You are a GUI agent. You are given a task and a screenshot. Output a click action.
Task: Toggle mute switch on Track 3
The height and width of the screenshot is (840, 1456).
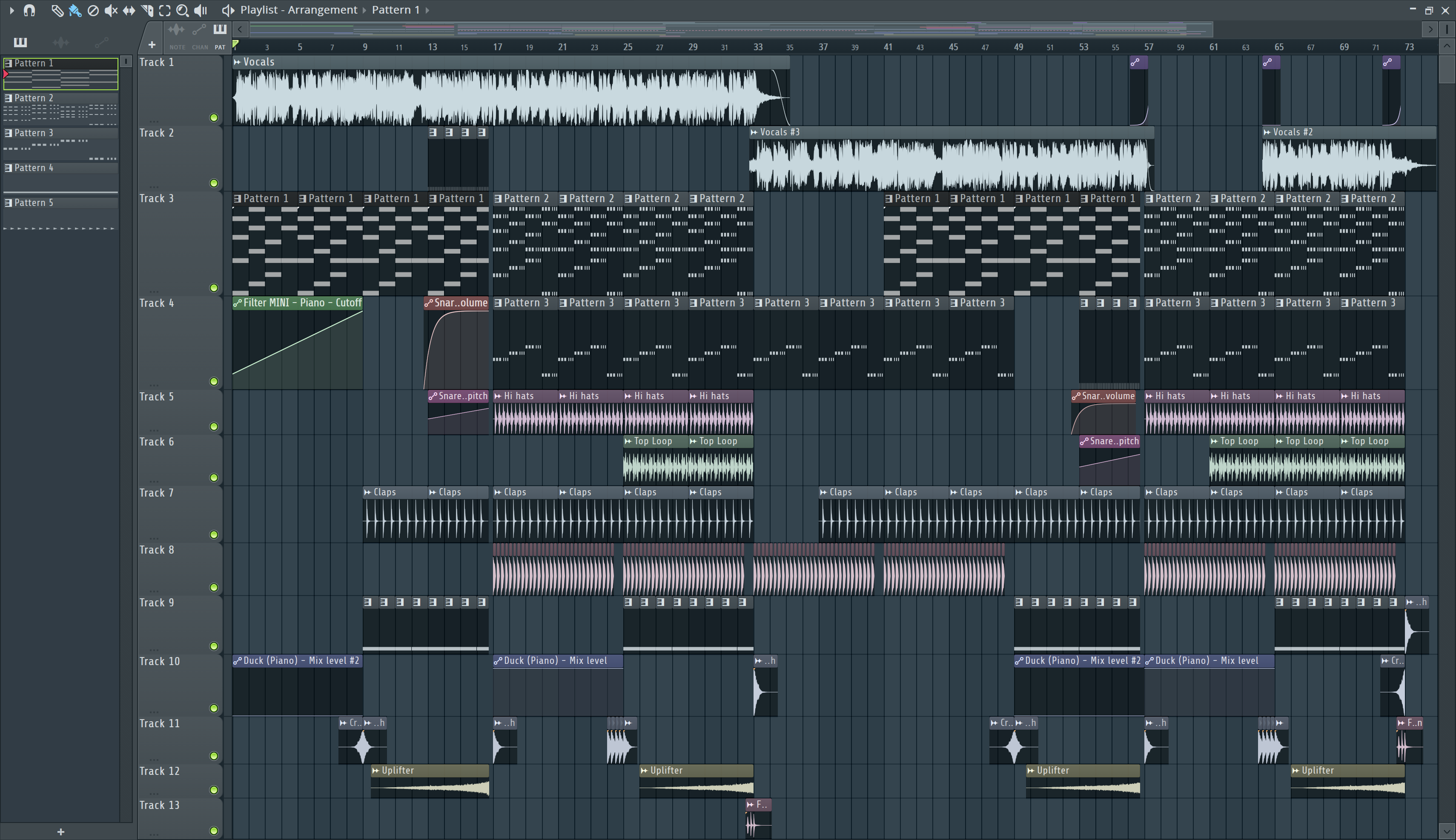(x=214, y=288)
